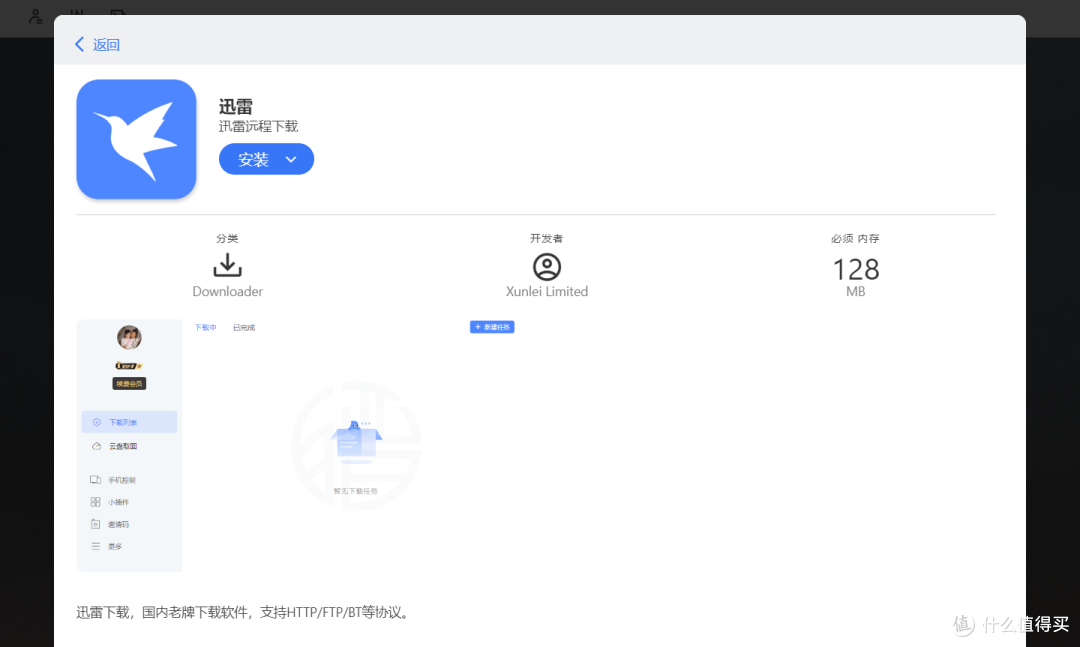This screenshot has width=1080, height=647.
Task: Click the Downloader category download icon
Action: click(227, 265)
